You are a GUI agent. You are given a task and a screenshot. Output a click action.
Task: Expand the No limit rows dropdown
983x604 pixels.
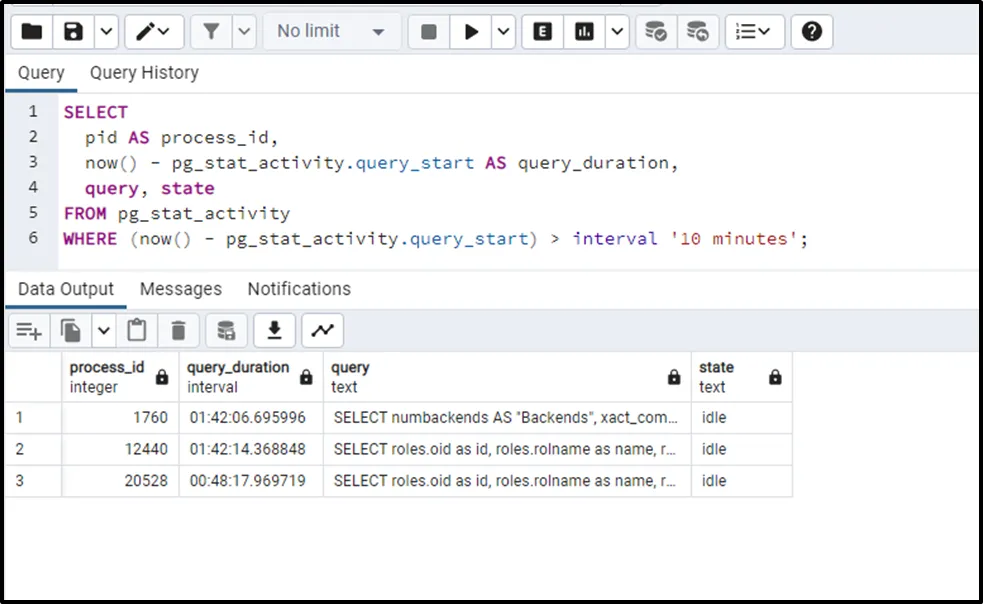coord(331,32)
